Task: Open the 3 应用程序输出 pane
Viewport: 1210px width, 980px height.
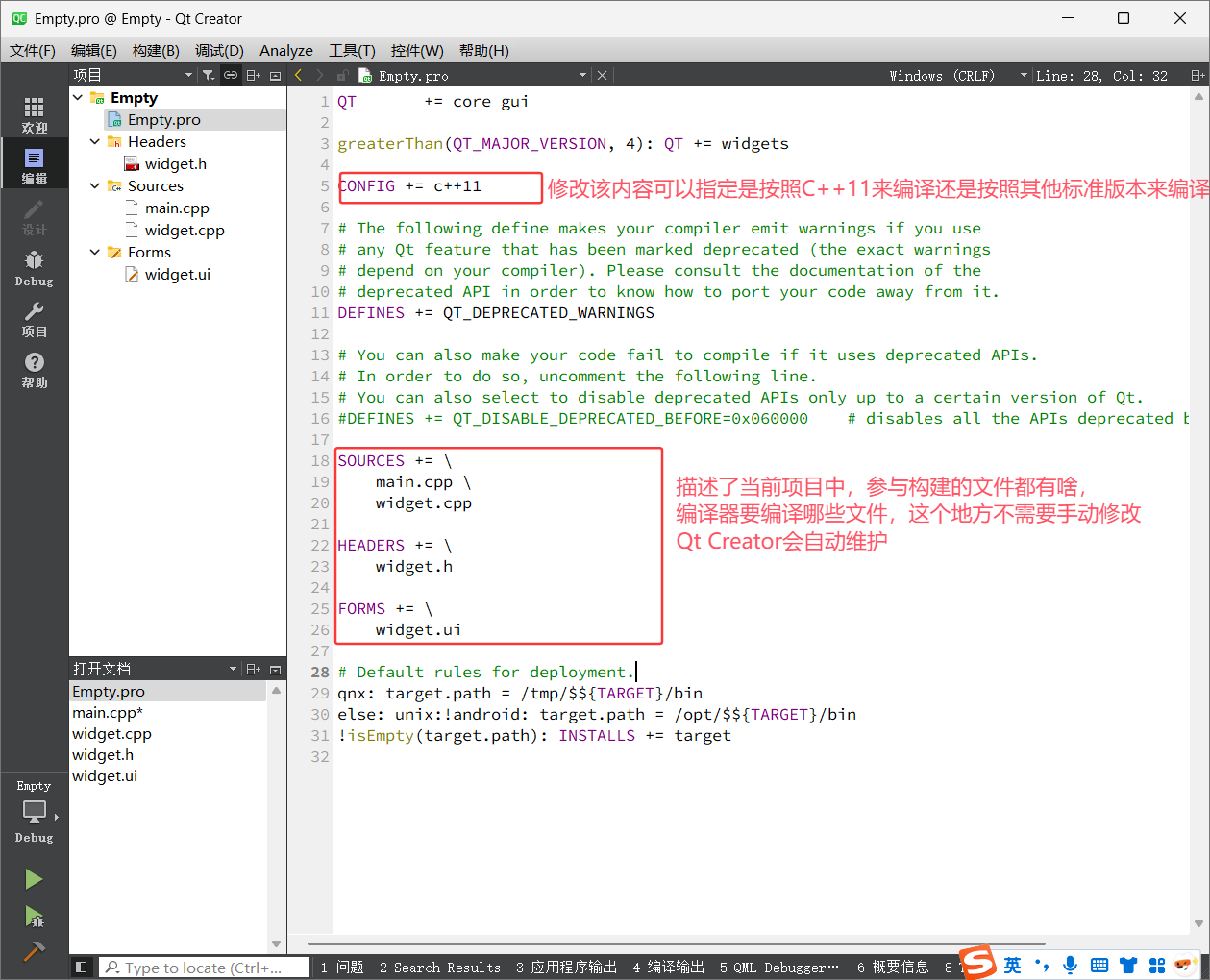Action: tap(567, 967)
